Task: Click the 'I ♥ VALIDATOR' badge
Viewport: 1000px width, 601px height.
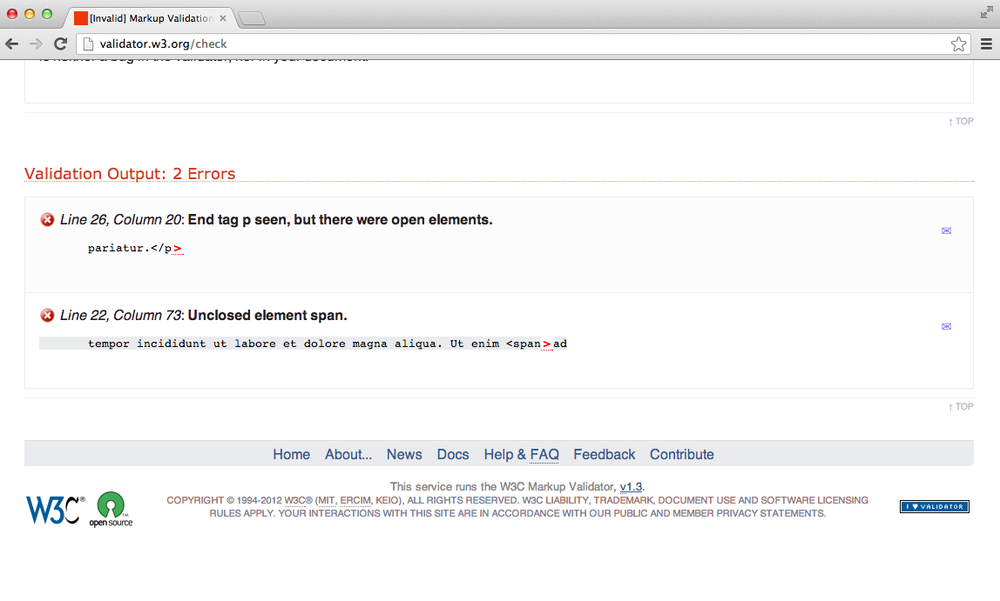Action: click(934, 506)
